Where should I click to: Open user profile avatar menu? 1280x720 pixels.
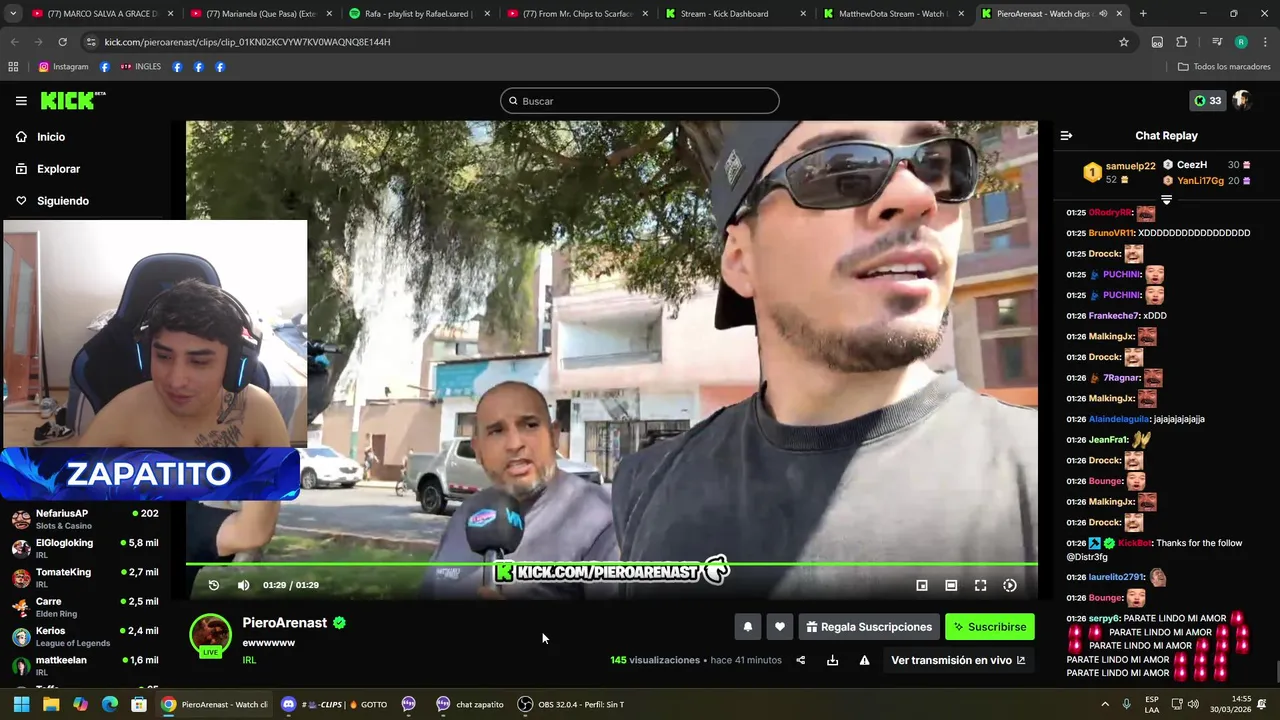(1242, 100)
